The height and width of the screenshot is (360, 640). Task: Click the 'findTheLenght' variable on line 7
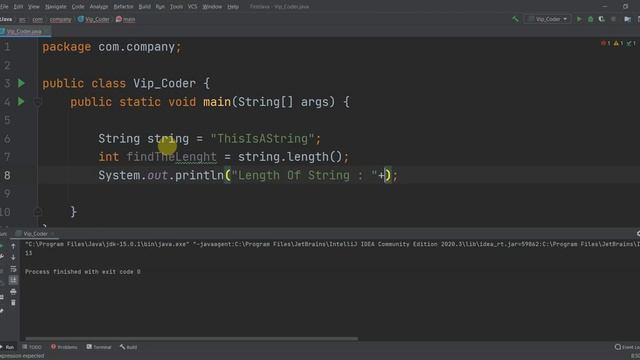coord(171,157)
